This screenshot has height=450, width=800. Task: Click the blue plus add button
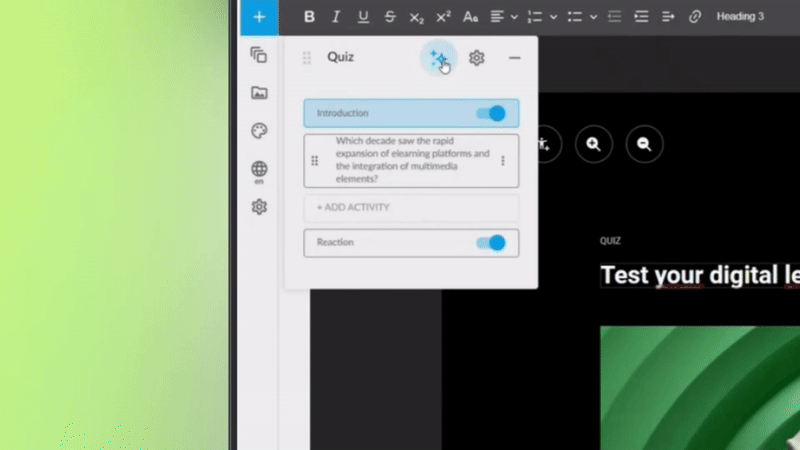point(259,16)
